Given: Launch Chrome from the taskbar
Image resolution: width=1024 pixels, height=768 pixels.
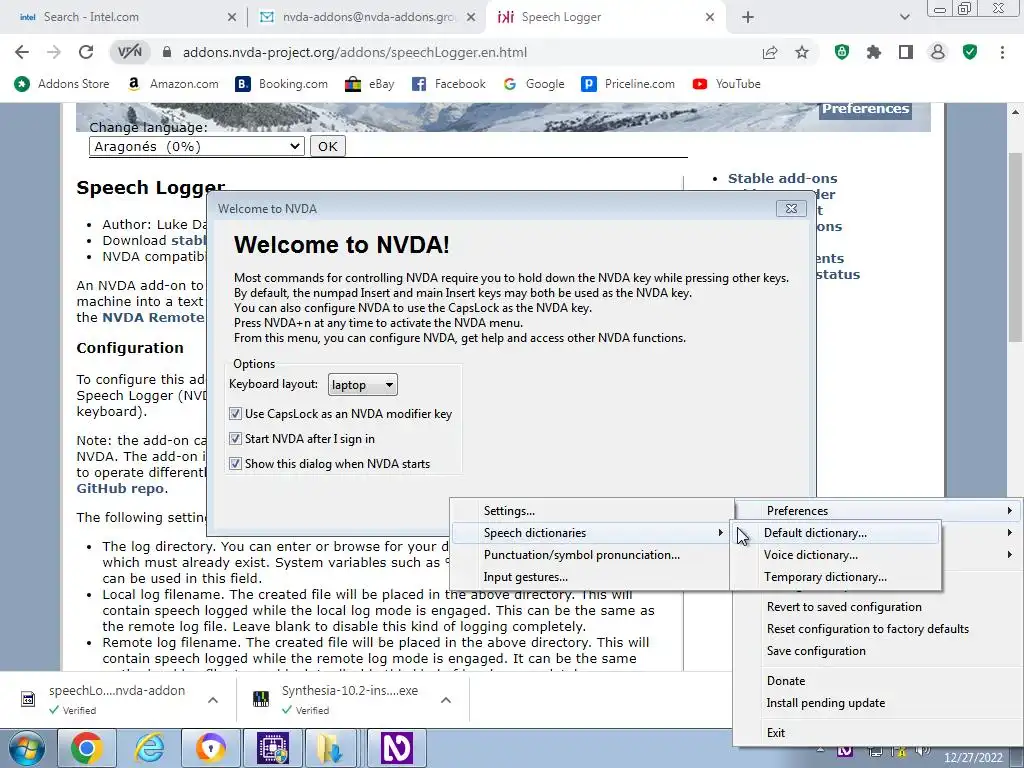Looking at the screenshot, I should 86,748.
